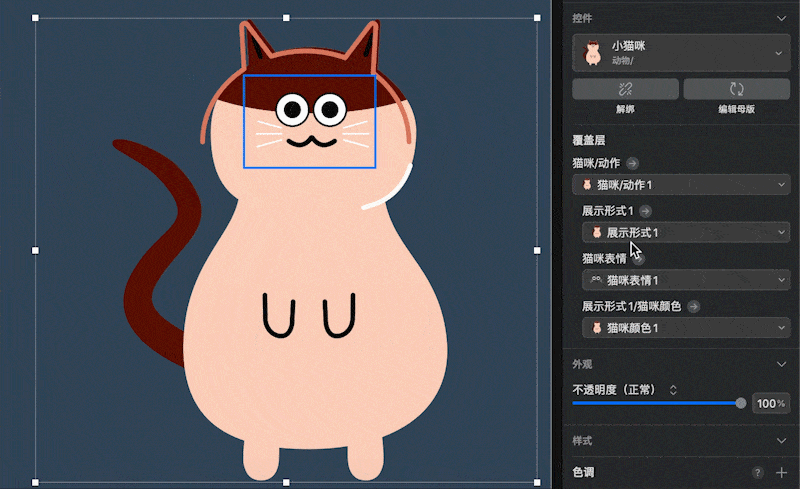Viewport: 800px width, 489px height.
Task: Click the 100% opacity input field
Action: (x=771, y=403)
